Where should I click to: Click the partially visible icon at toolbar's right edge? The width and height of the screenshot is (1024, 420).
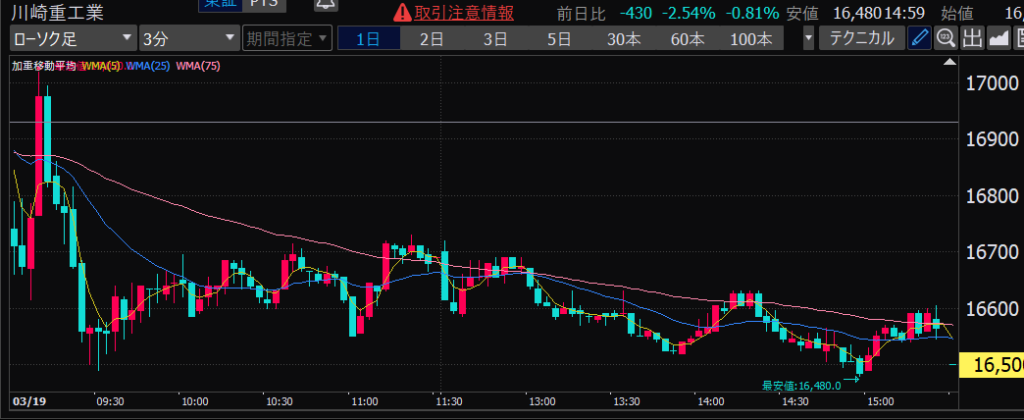pyautogui.click(x=1018, y=39)
